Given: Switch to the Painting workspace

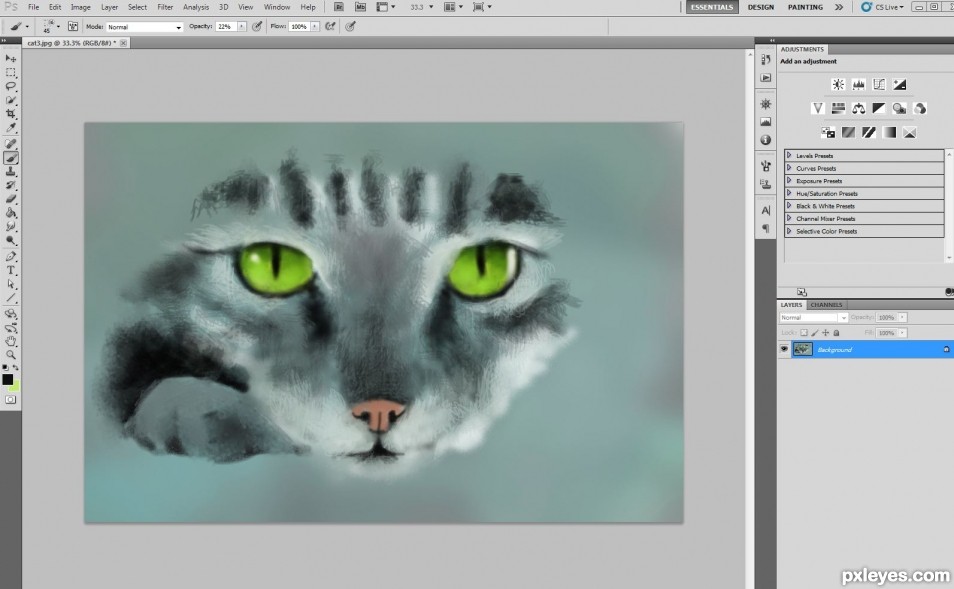Looking at the screenshot, I should (x=805, y=7).
